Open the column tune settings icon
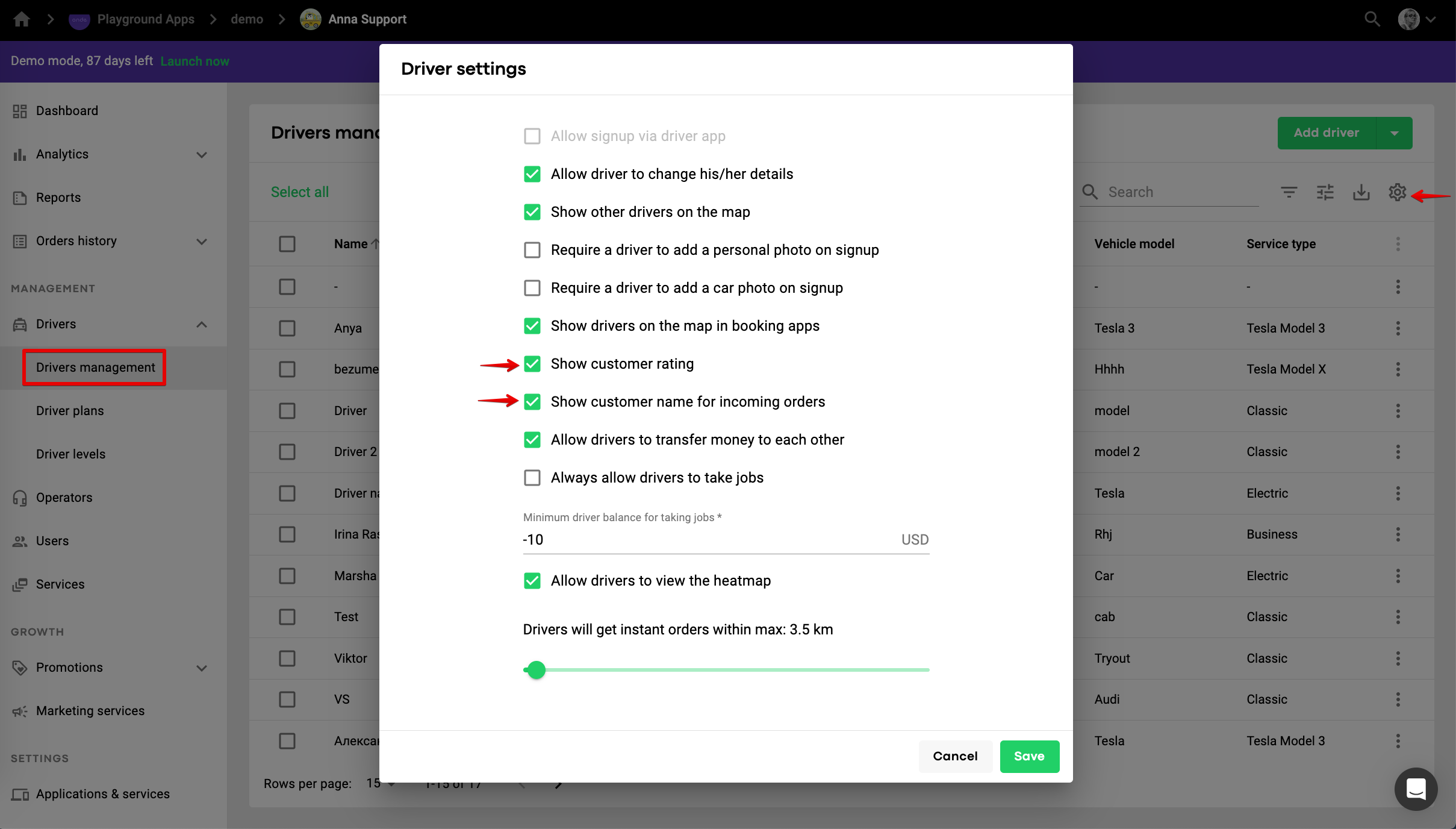Viewport: 1456px width, 829px height. click(x=1325, y=192)
